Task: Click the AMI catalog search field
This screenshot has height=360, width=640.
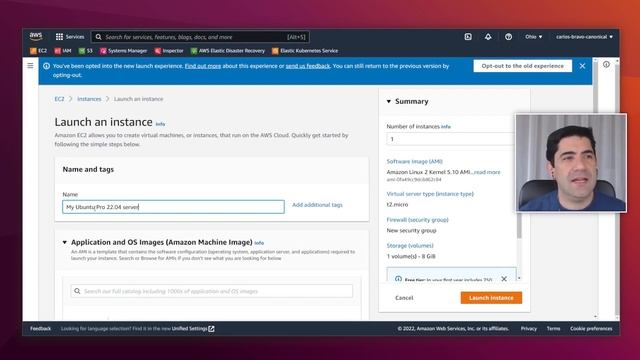Action: pyautogui.click(x=211, y=291)
